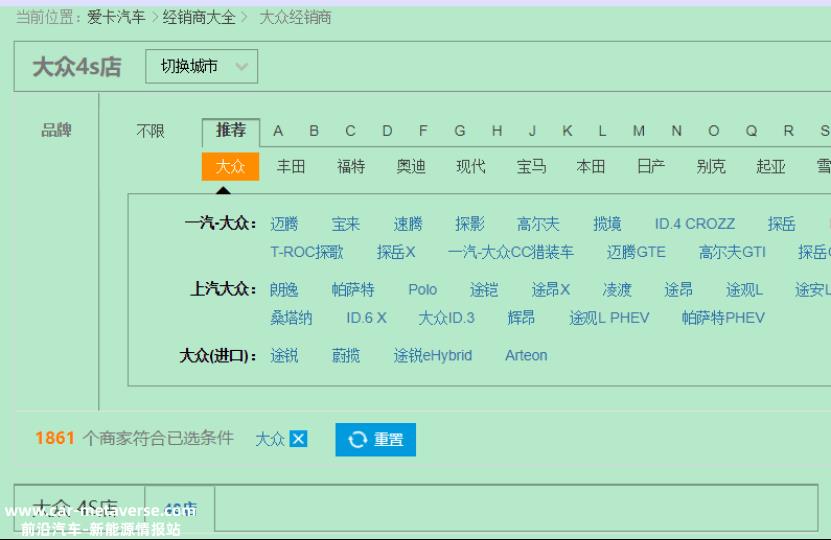Choose the 现代 brand
The image size is (831, 540).
(471, 166)
